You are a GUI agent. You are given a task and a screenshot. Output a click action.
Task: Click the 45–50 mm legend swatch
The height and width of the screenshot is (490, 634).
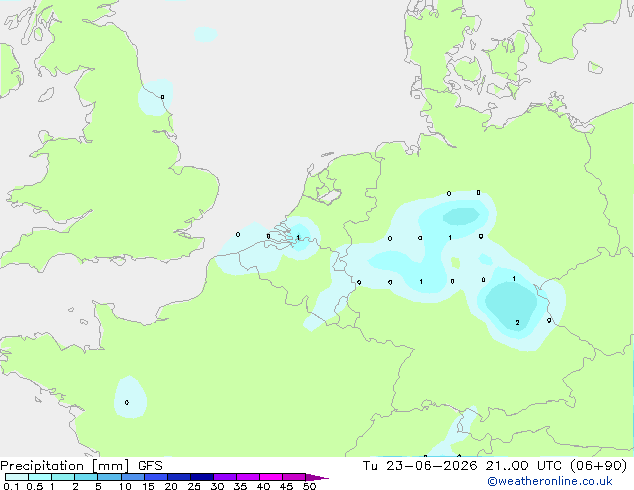(x=294, y=477)
